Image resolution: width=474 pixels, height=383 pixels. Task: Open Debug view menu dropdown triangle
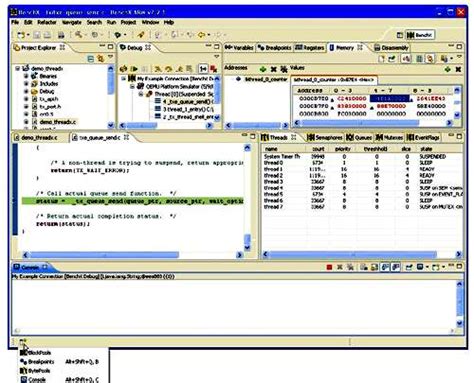pyautogui.click(x=217, y=57)
